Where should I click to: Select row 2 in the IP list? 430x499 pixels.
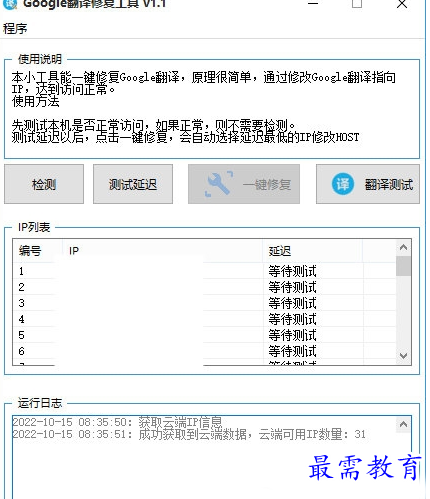point(204,287)
